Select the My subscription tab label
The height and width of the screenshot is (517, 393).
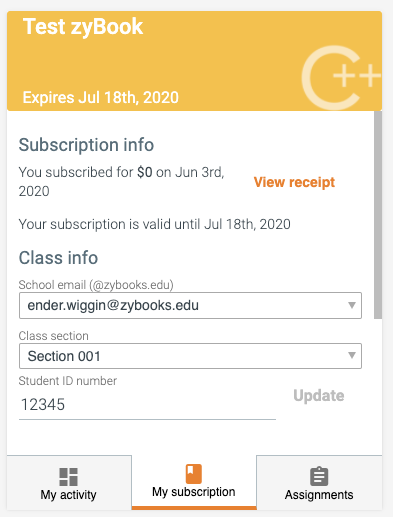point(194,492)
